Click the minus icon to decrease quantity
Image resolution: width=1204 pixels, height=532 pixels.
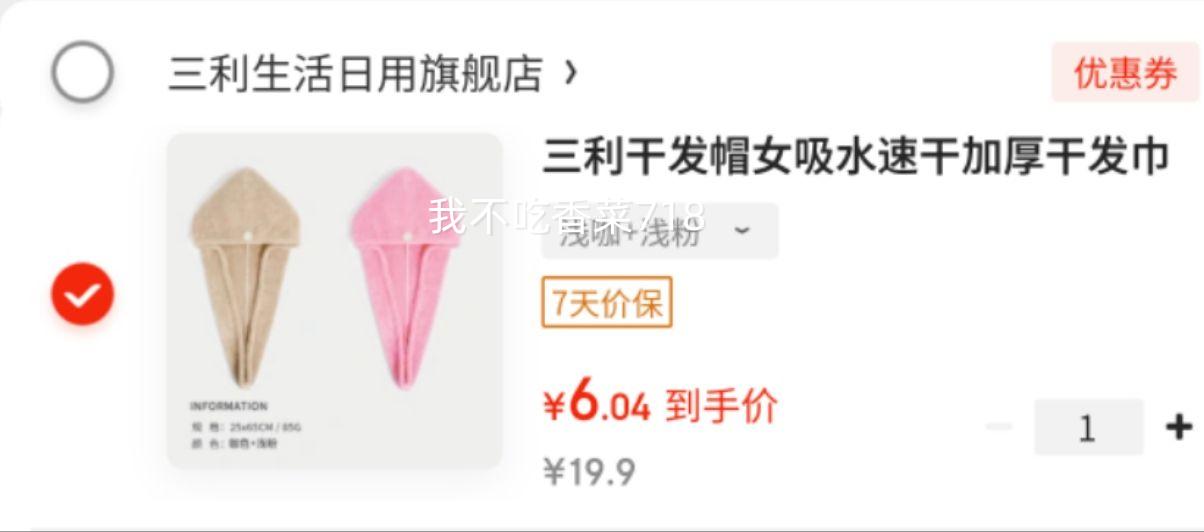pos(999,427)
